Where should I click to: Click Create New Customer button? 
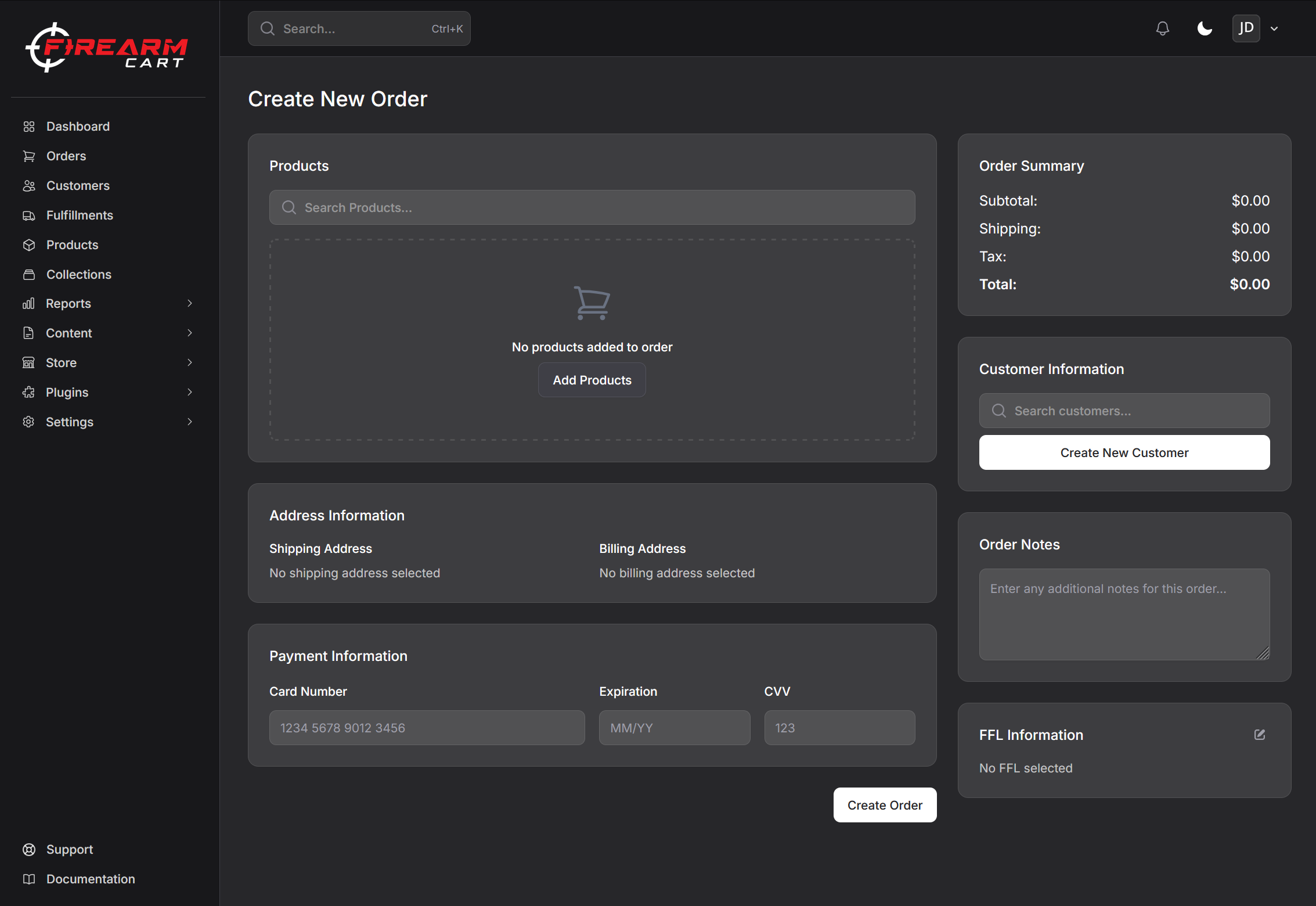tap(1124, 452)
